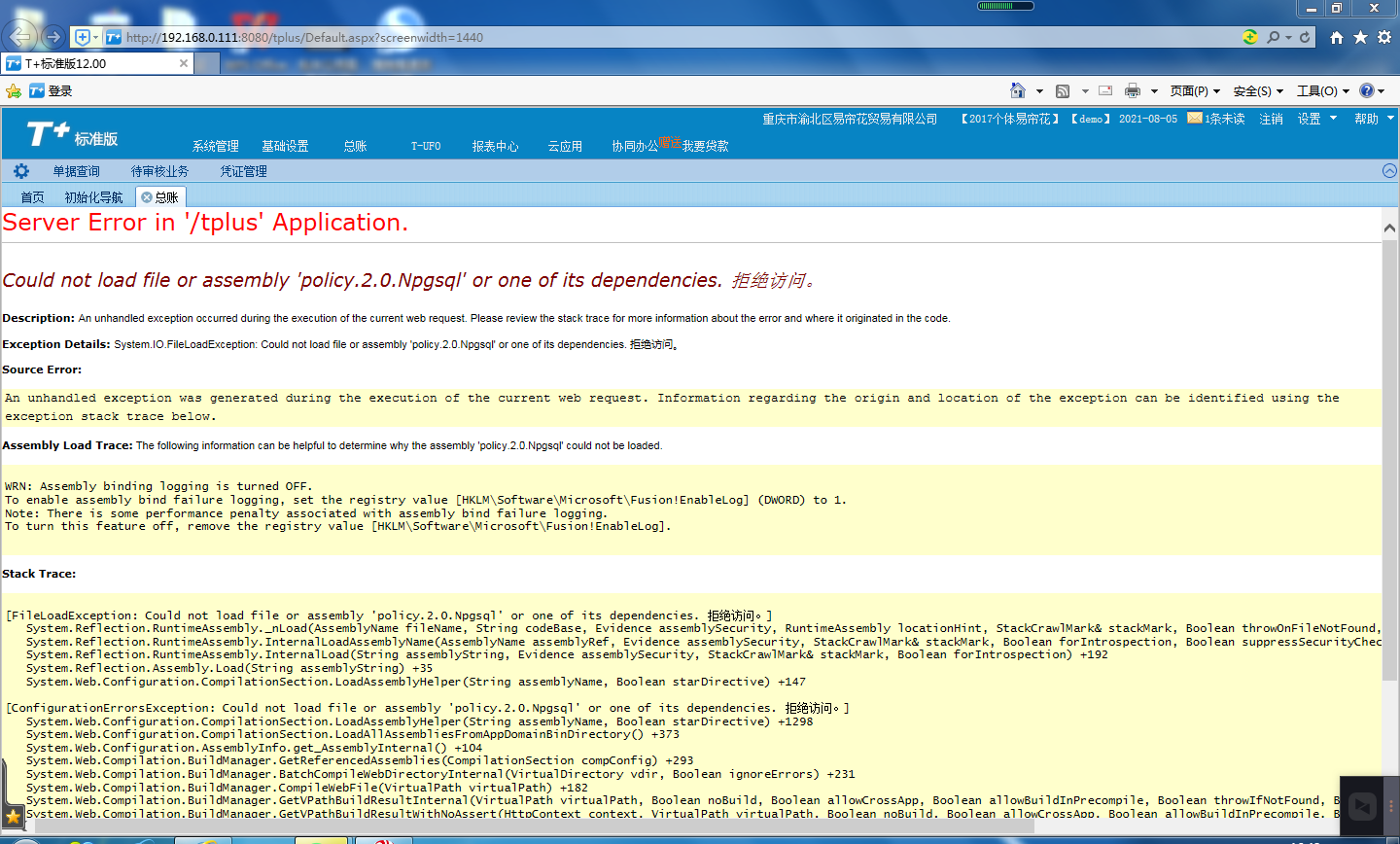Click the 【demo】 user label

tap(1091, 119)
